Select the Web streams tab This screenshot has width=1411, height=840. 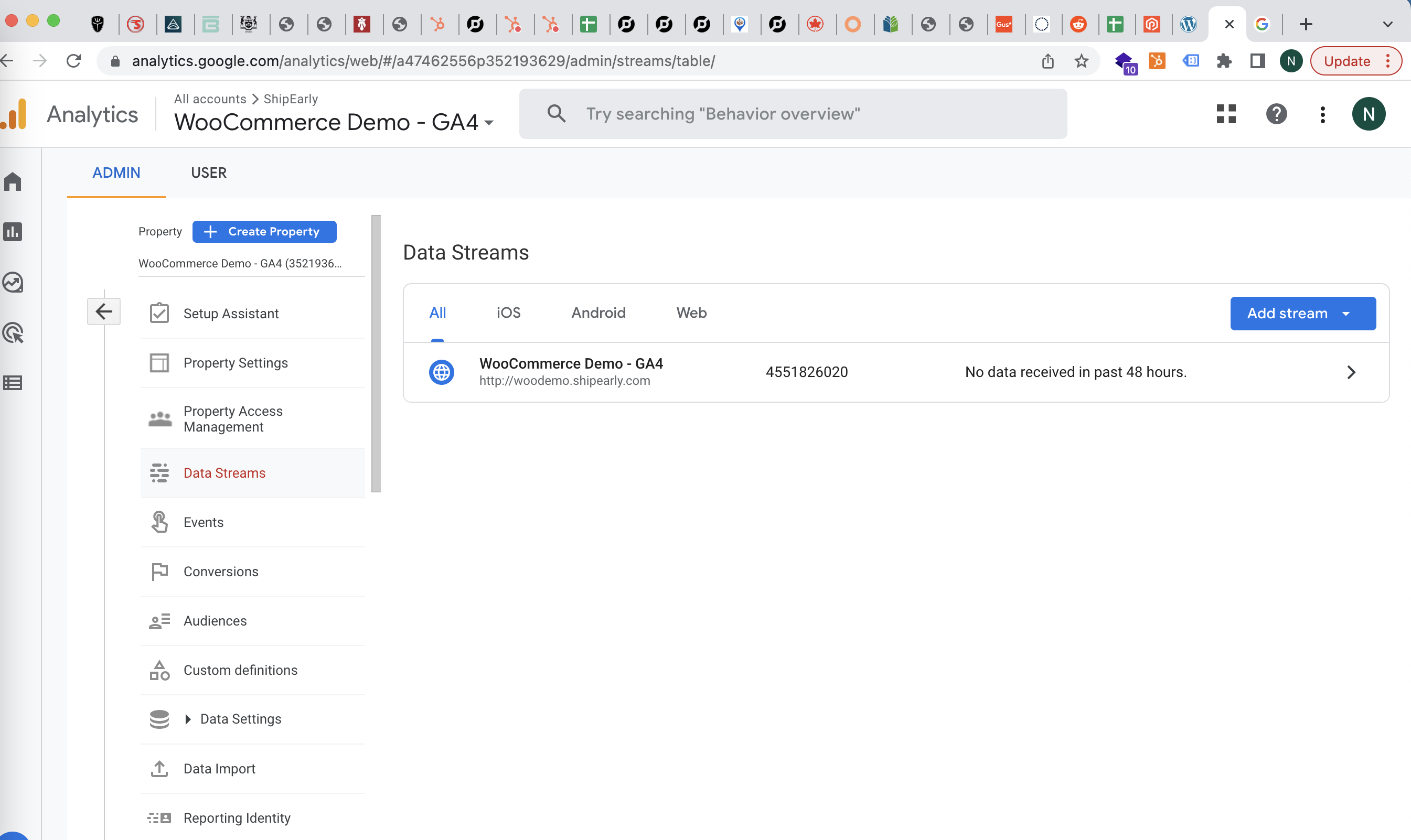coord(691,313)
